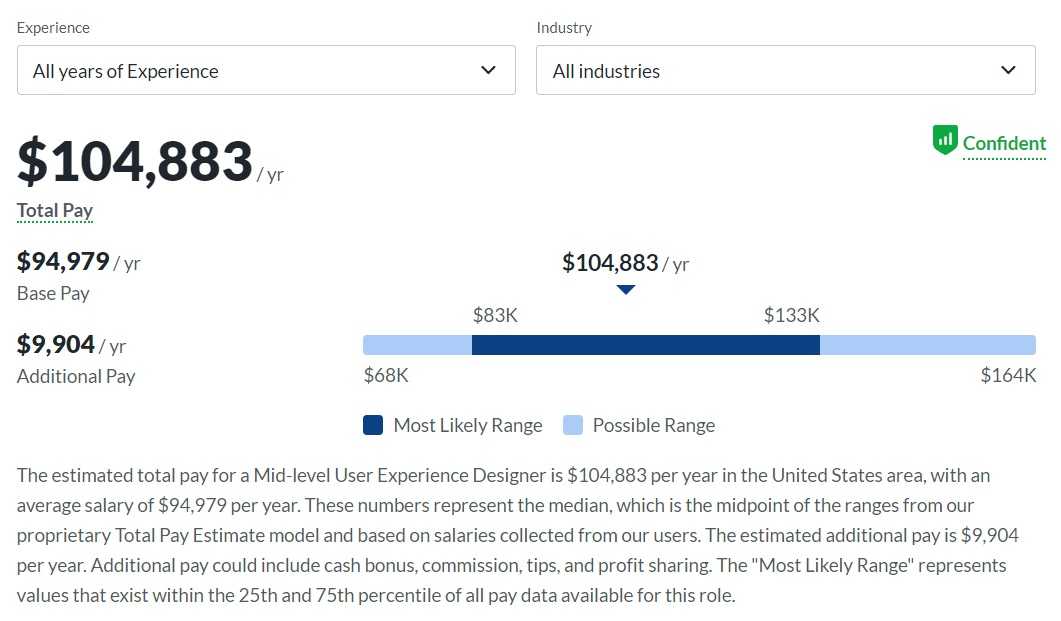Click the Experience dropdown chevron arrow
Screen dimensions: 1061x621
(488, 70)
